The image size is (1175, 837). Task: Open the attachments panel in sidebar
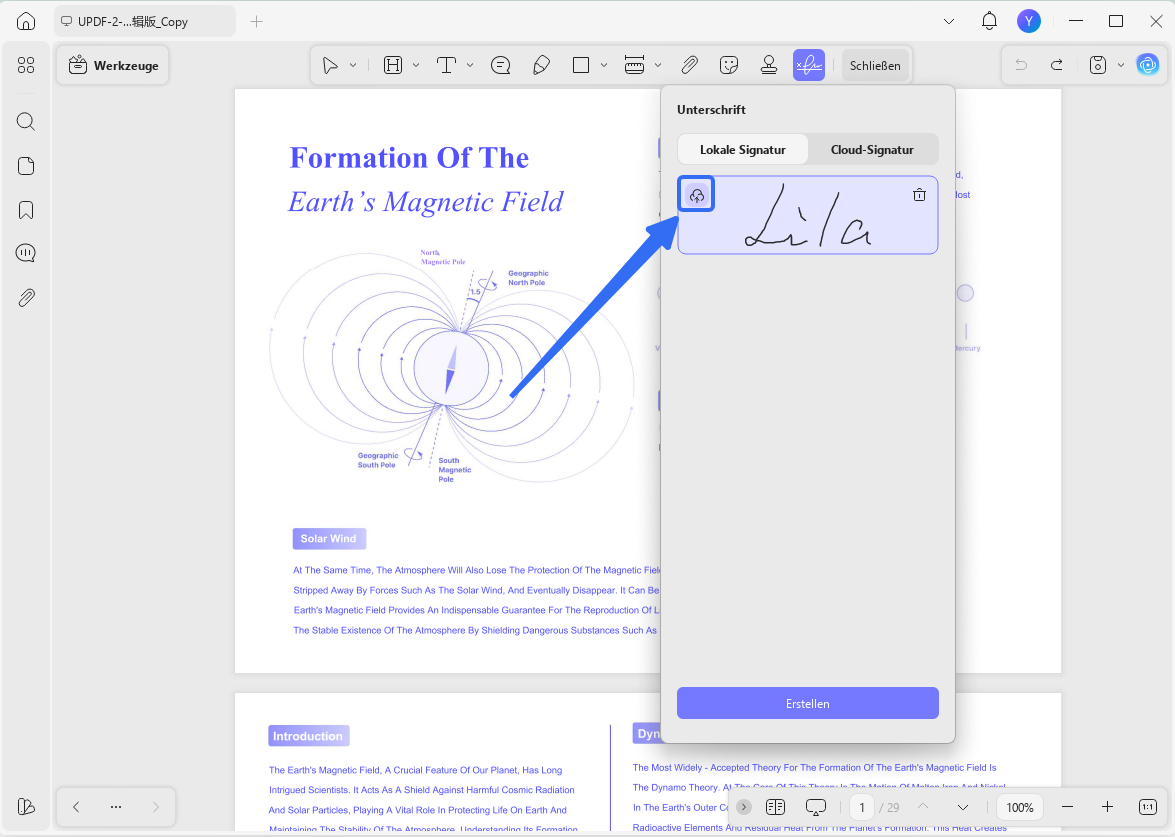(26, 297)
